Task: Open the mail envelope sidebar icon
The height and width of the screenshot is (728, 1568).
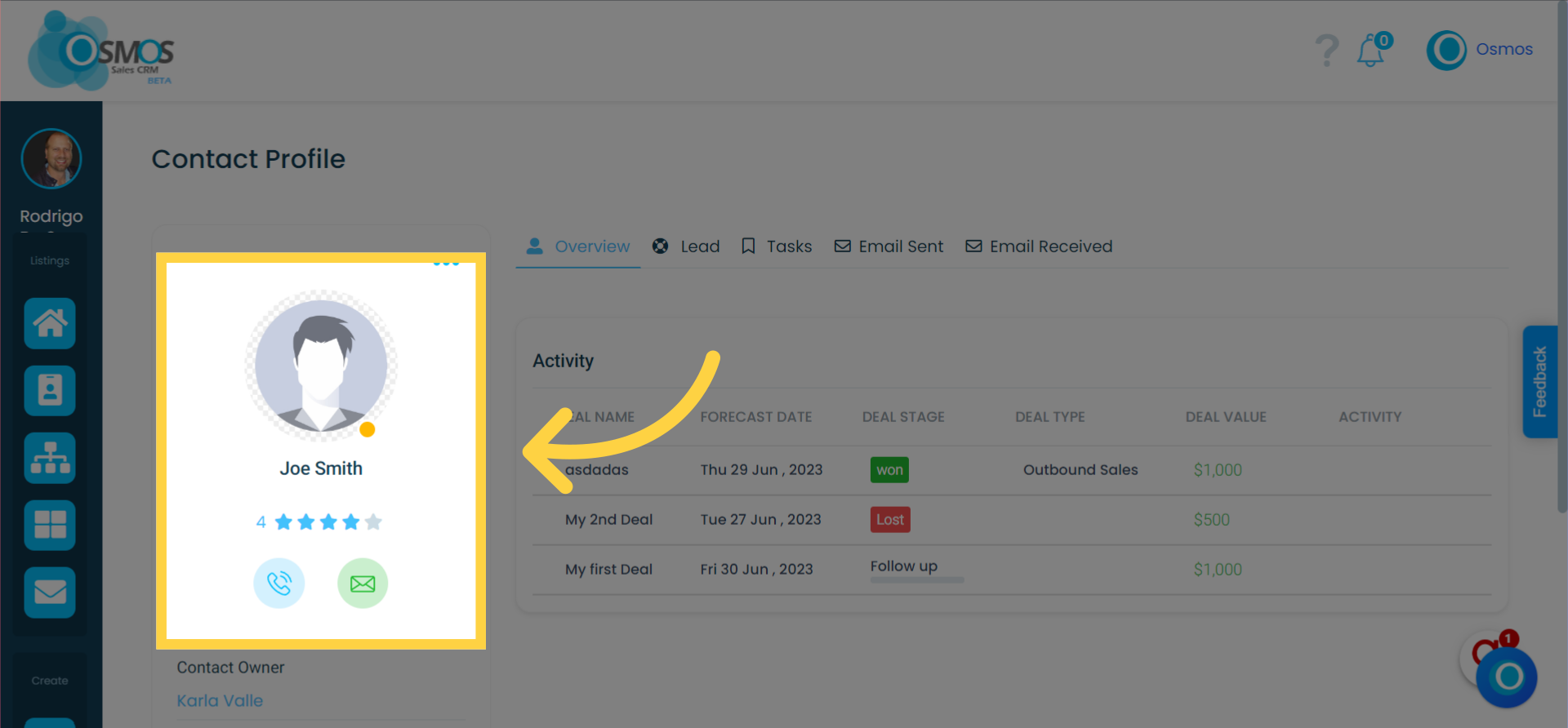Action: (x=50, y=592)
